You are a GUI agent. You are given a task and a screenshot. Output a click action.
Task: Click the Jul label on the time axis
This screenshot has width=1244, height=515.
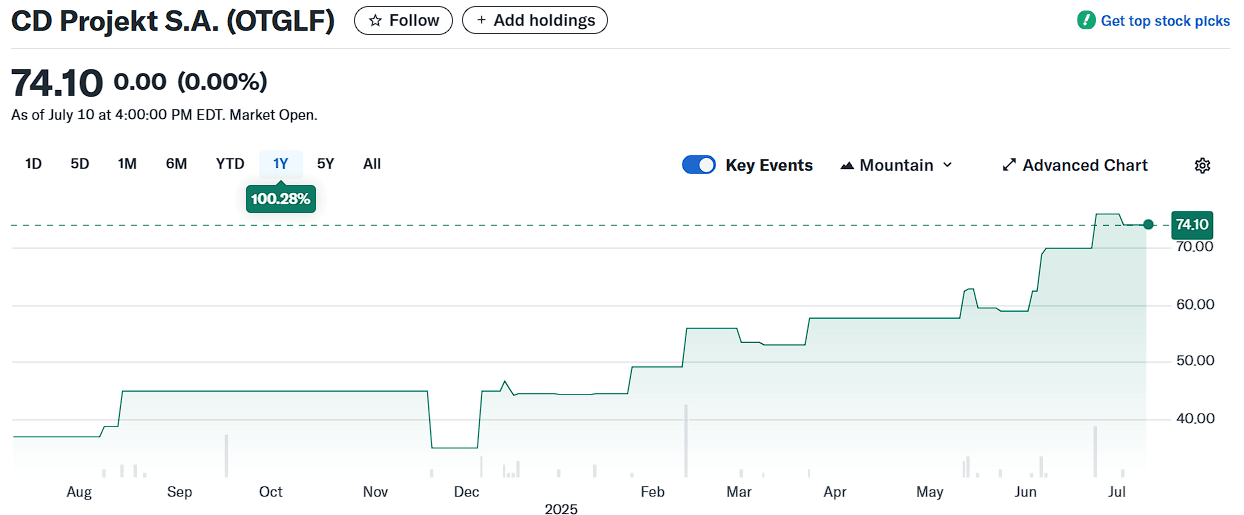pos(1118,492)
